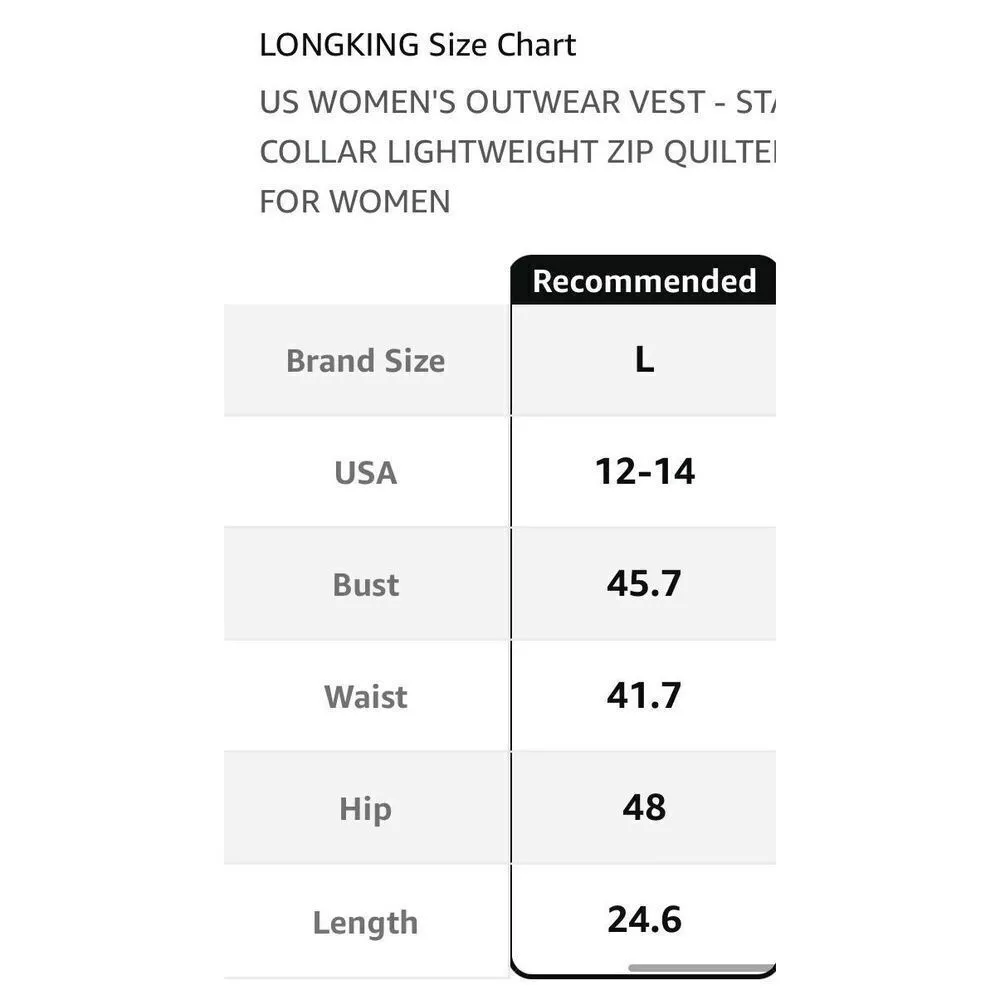Image resolution: width=1000 pixels, height=1000 pixels.
Task: Select the Recommended column header
Action: [644, 281]
